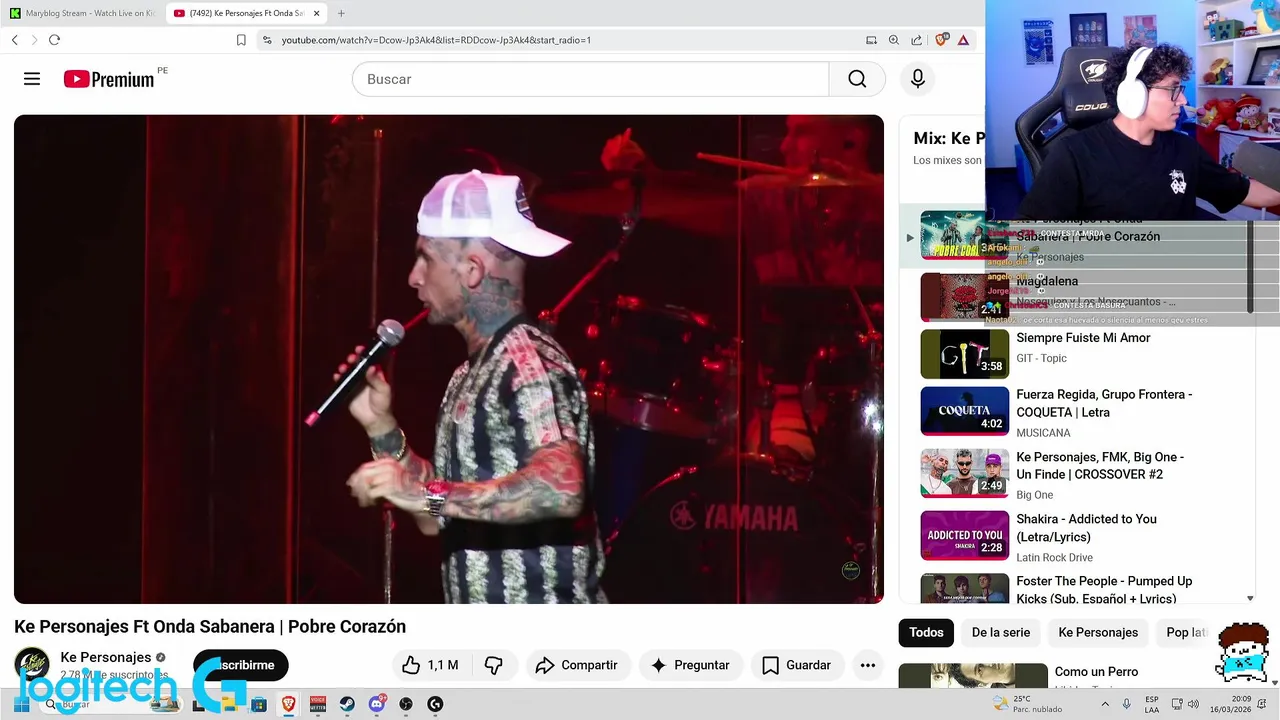Click the search magnifier button
This screenshot has width=1280, height=720.
[x=857, y=79]
